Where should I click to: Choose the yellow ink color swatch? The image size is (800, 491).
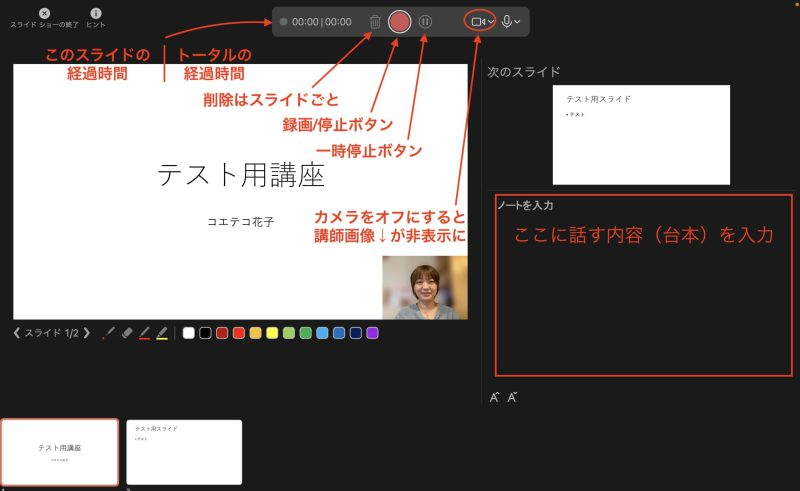pyautogui.click(x=272, y=333)
